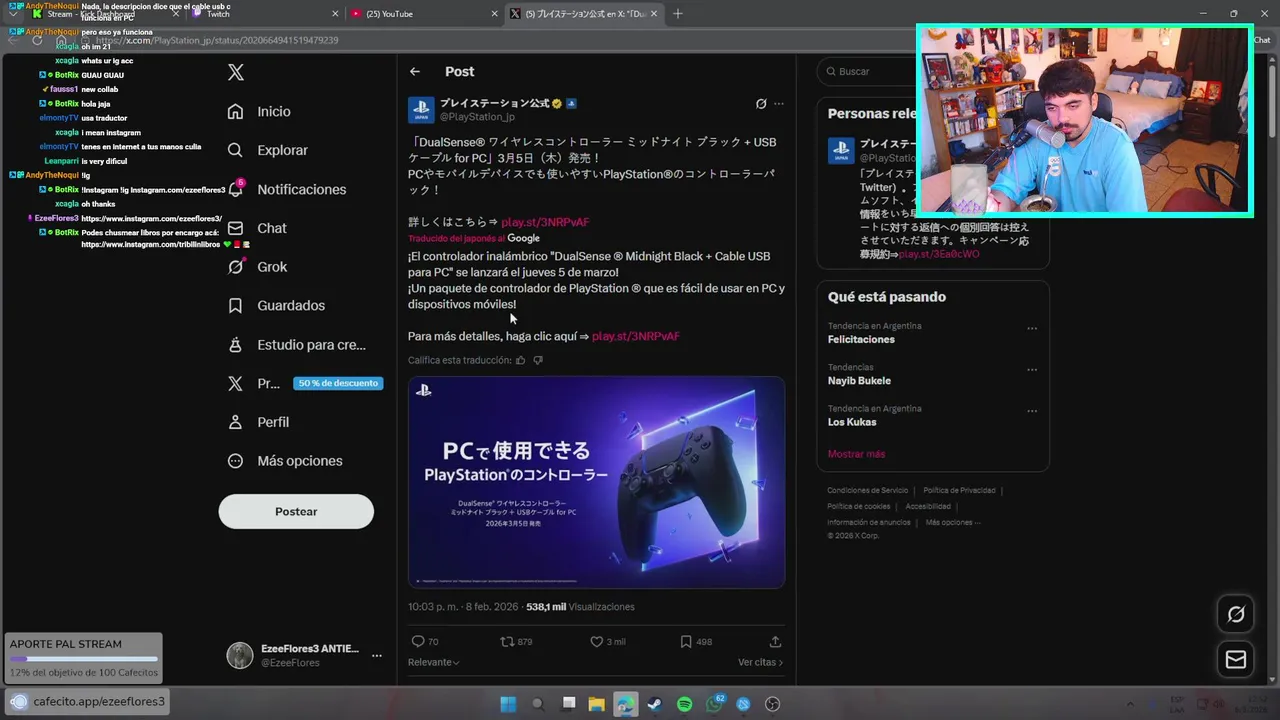
Task: Like the post with heart icon
Action: 597,641
